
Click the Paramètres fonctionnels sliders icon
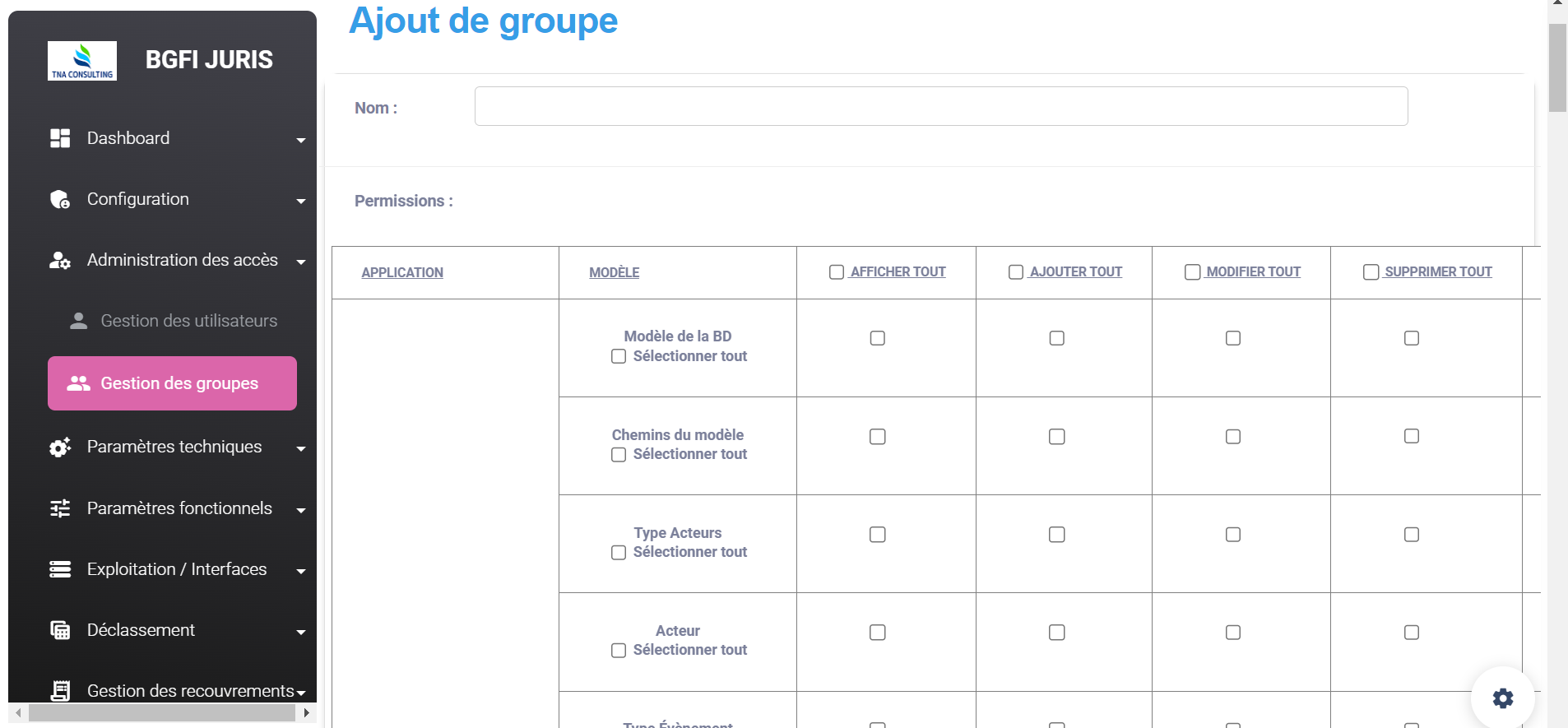coord(60,508)
